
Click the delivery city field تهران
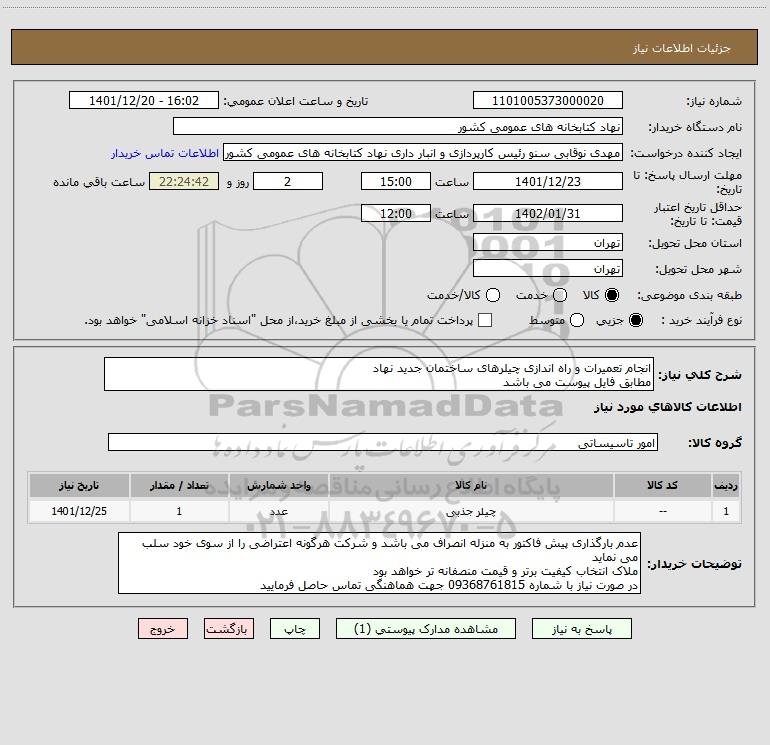[548, 269]
